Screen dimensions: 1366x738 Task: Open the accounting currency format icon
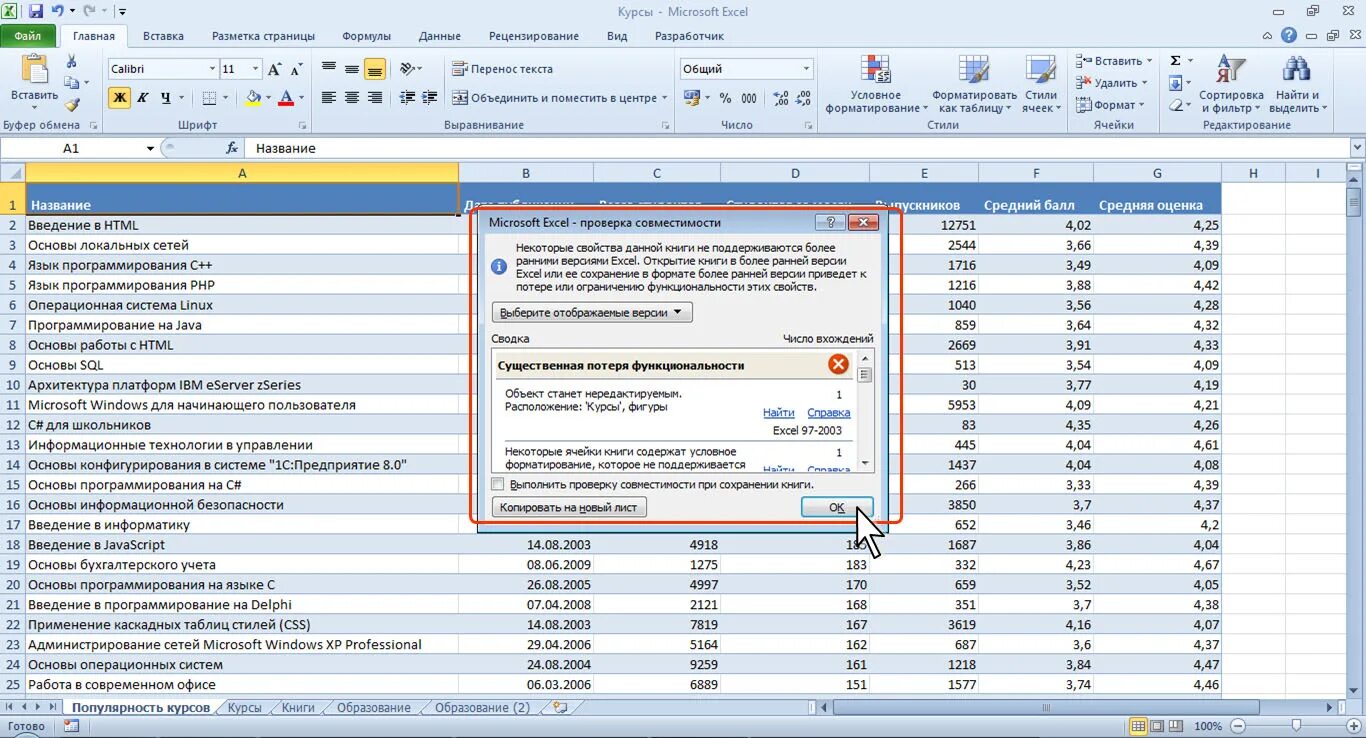pyautogui.click(x=691, y=98)
